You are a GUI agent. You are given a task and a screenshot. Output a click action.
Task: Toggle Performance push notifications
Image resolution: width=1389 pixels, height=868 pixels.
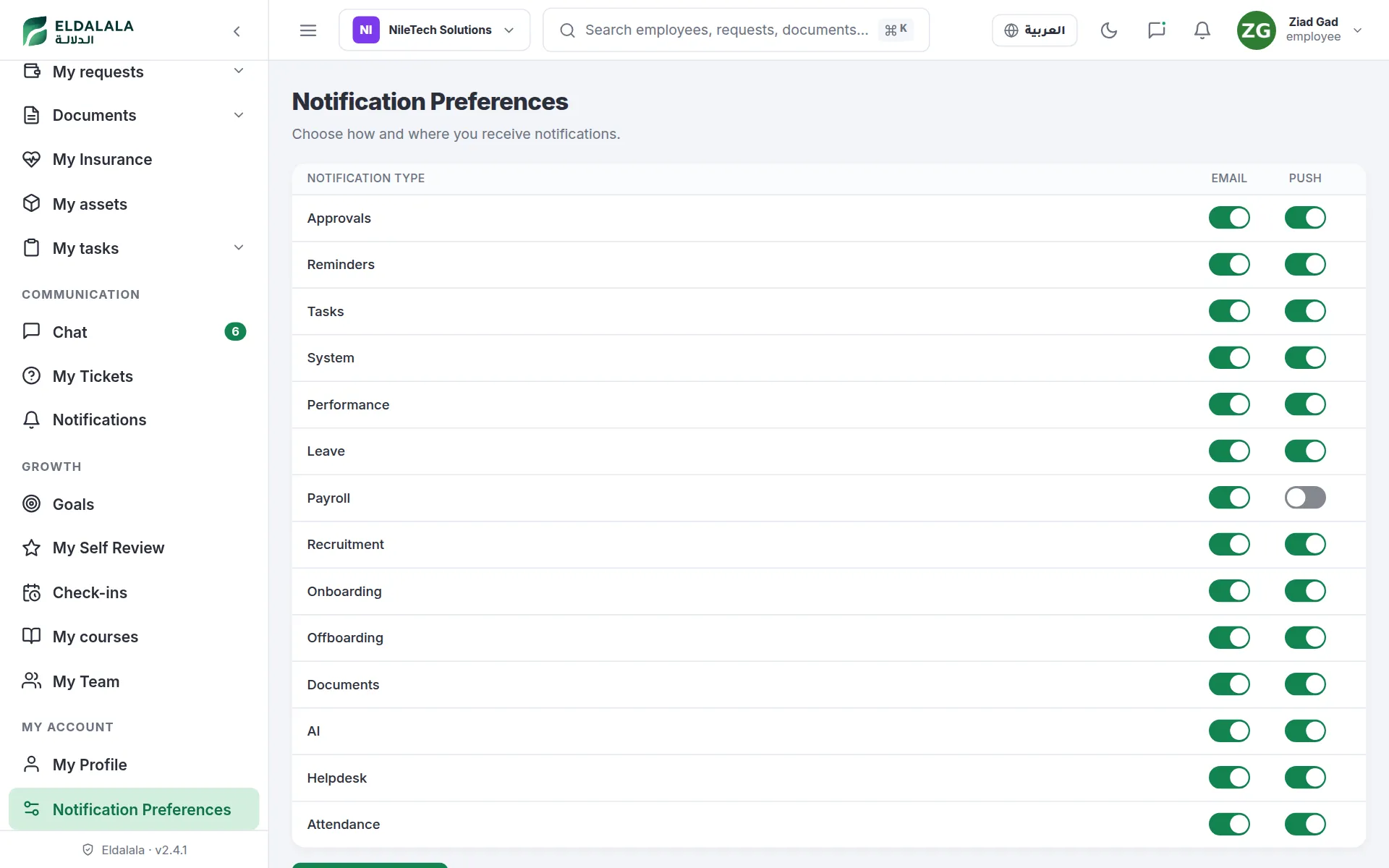tap(1305, 404)
